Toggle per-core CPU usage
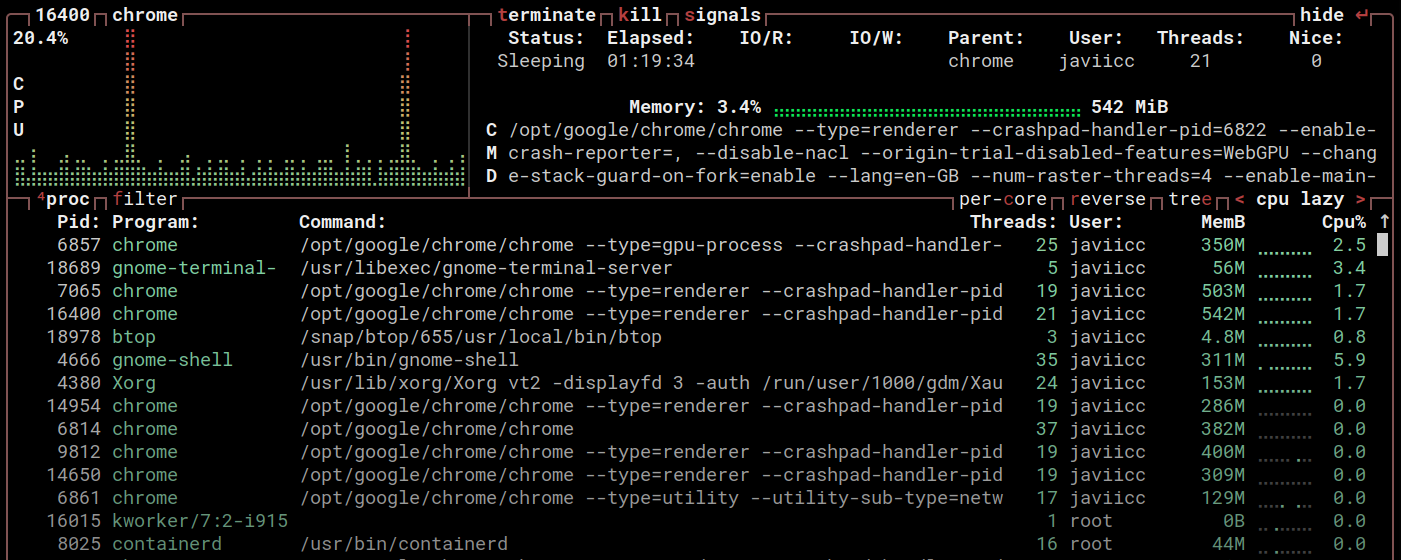Viewport: 1401px width, 560px height. [x=1003, y=199]
